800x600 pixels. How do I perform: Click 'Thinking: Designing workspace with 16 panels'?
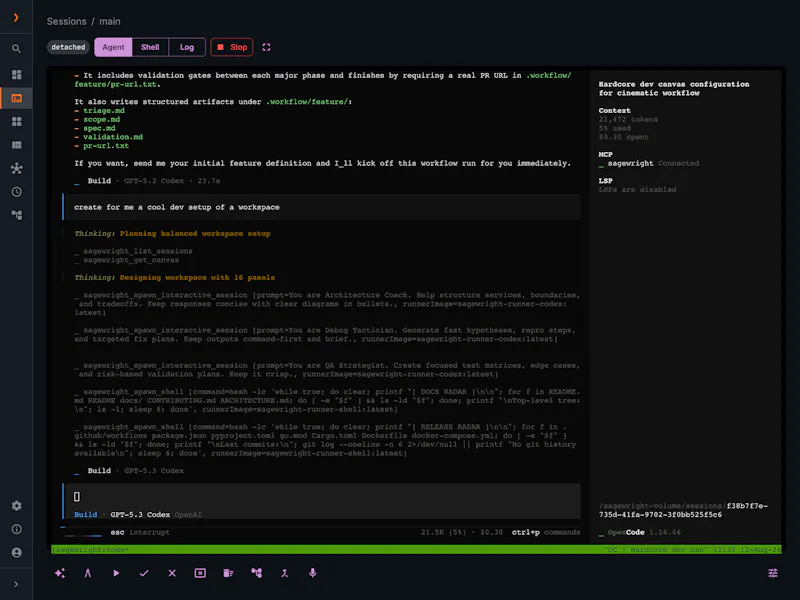pyautogui.click(x=174, y=278)
